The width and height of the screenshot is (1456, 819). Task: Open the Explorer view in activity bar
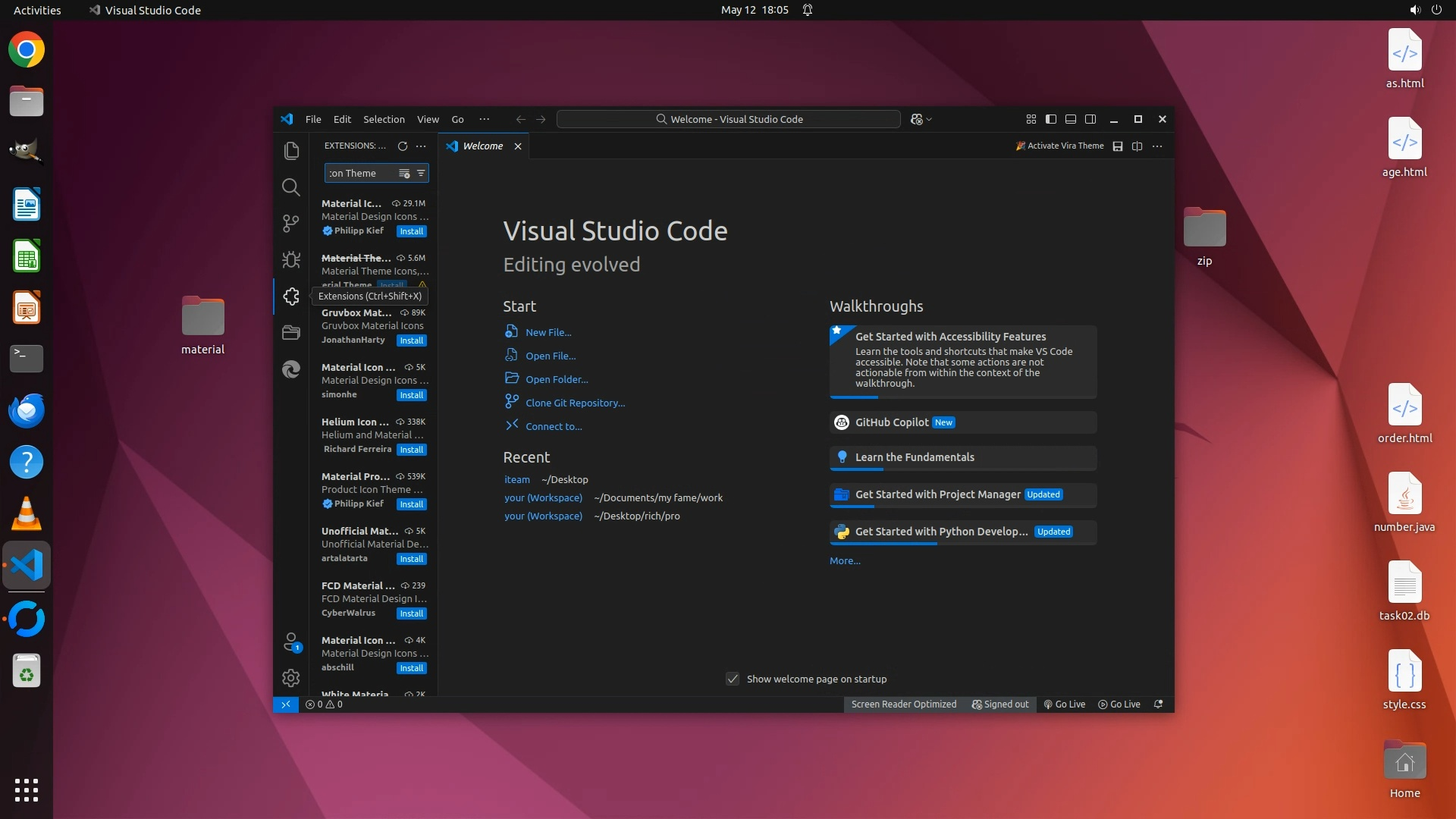(291, 151)
